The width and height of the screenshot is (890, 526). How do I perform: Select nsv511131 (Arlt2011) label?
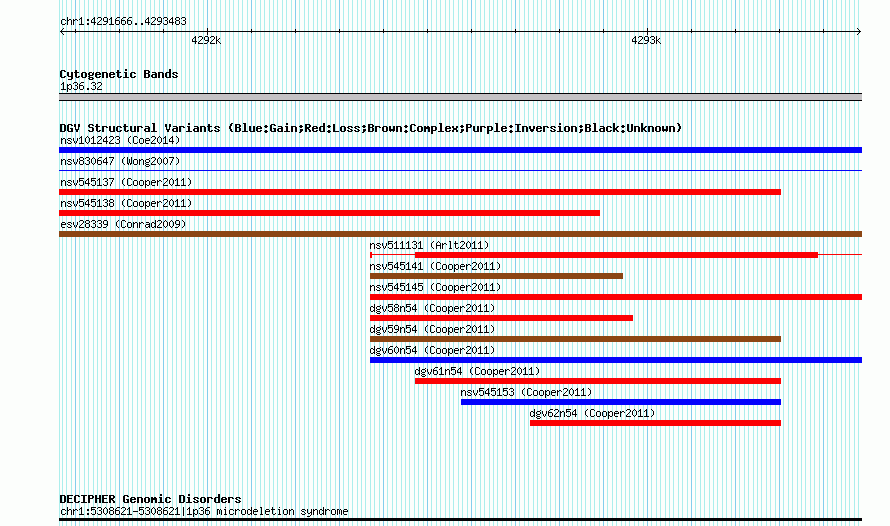[x=429, y=245]
